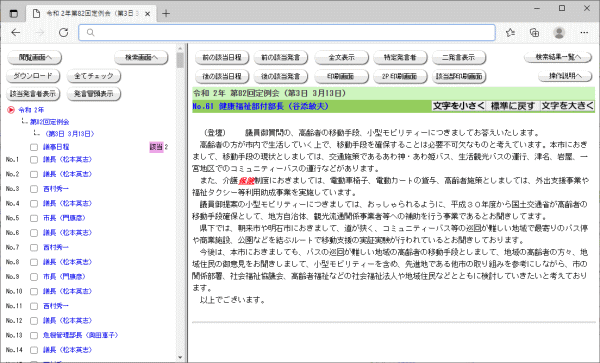Screen dimensions: 600x363
Task: Click the 後の該当日程 button
Action: coord(222,77)
